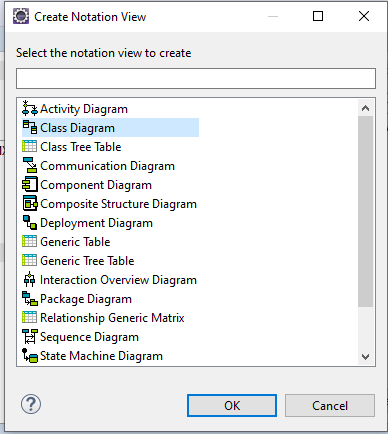Image resolution: width=388 pixels, height=436 pixels.
Task: Focus the notation view filter text field
Action: coord(196,79)
